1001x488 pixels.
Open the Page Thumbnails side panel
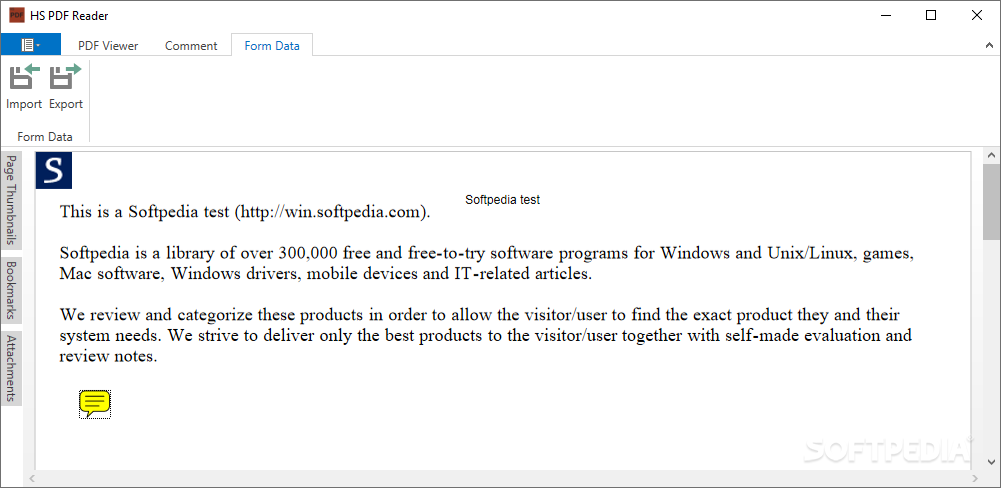11,200
